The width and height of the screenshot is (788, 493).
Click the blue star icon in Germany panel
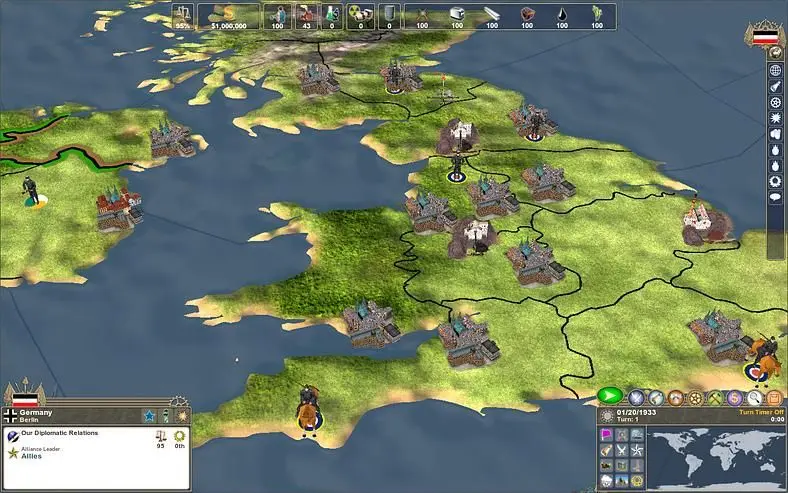click(149, 416)
